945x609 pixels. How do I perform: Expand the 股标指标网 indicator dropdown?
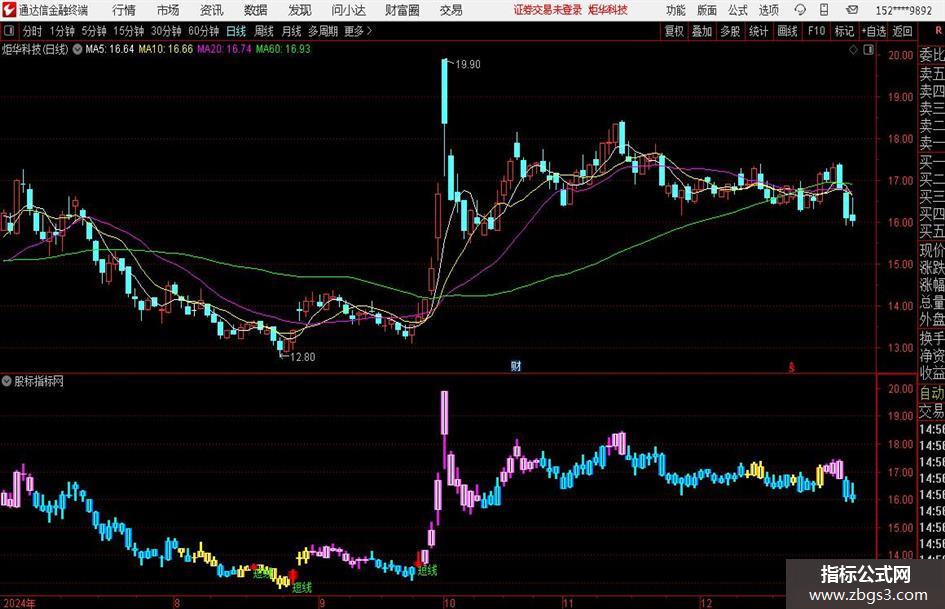pos(7,380)
